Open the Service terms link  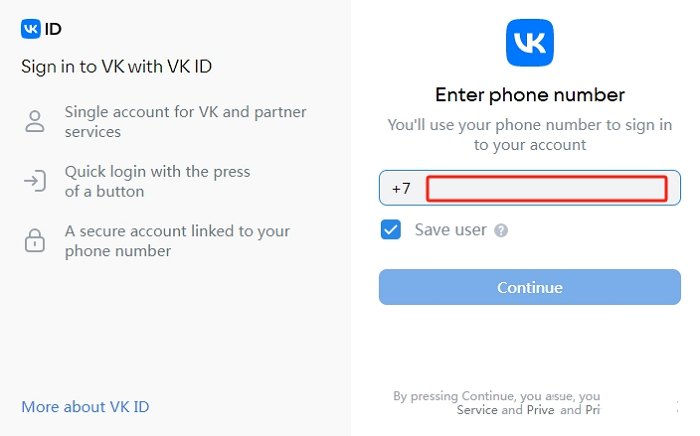click(477, 410)
